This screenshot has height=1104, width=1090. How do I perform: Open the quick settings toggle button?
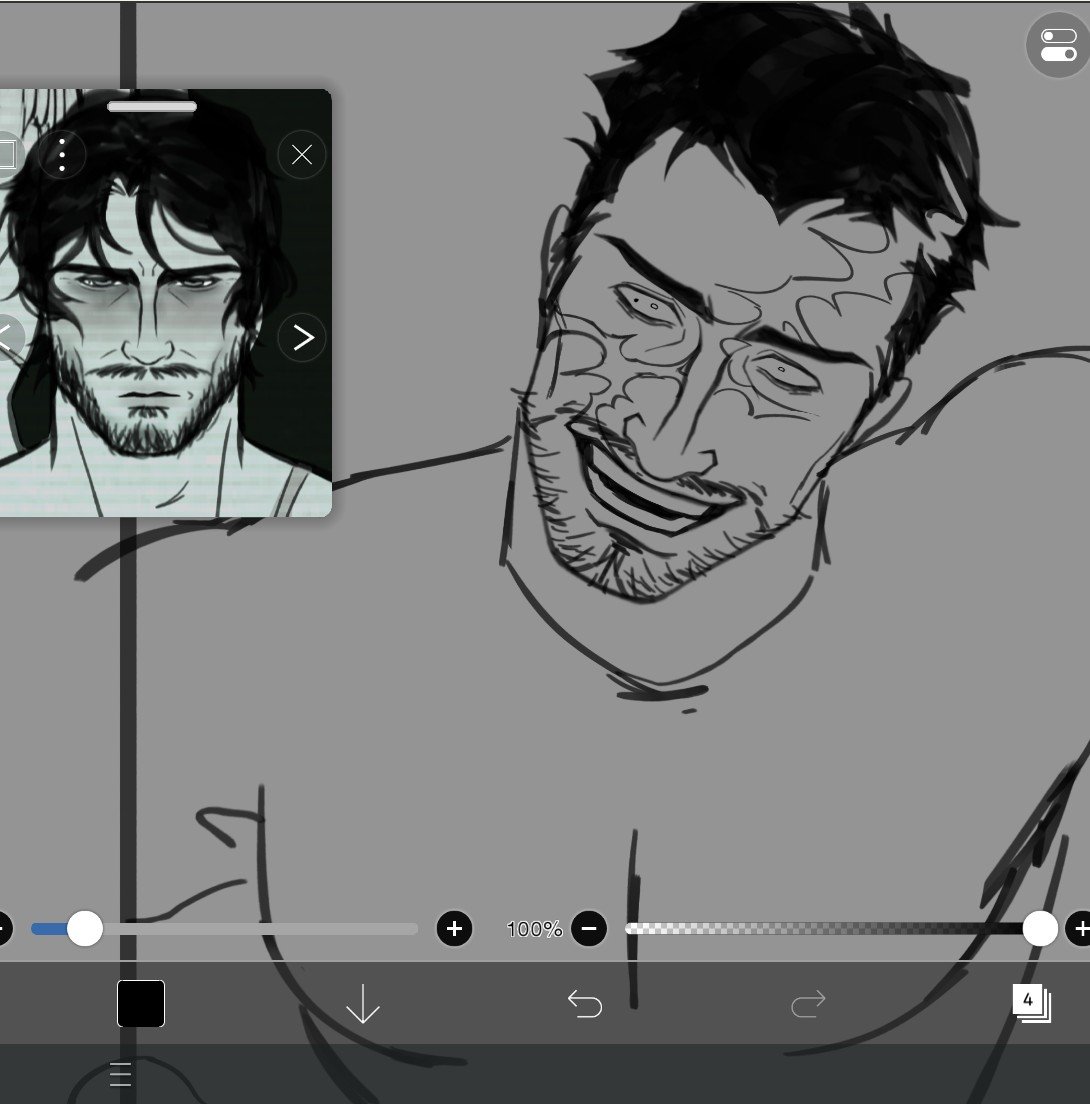(1059, 45)
